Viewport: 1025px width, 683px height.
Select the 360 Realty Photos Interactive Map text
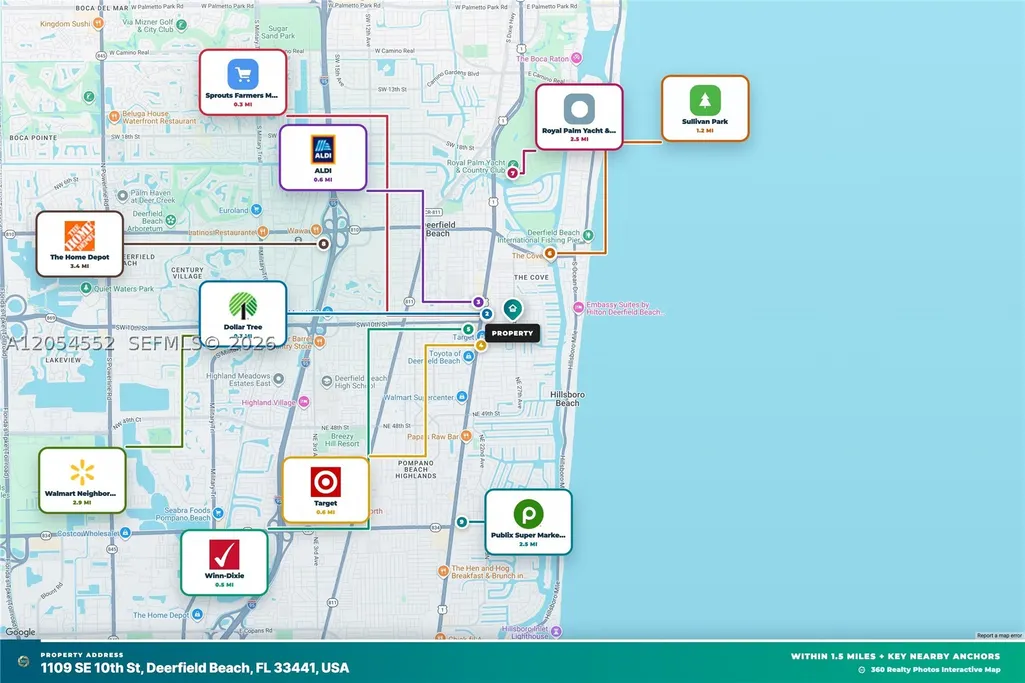pos(935,669)
